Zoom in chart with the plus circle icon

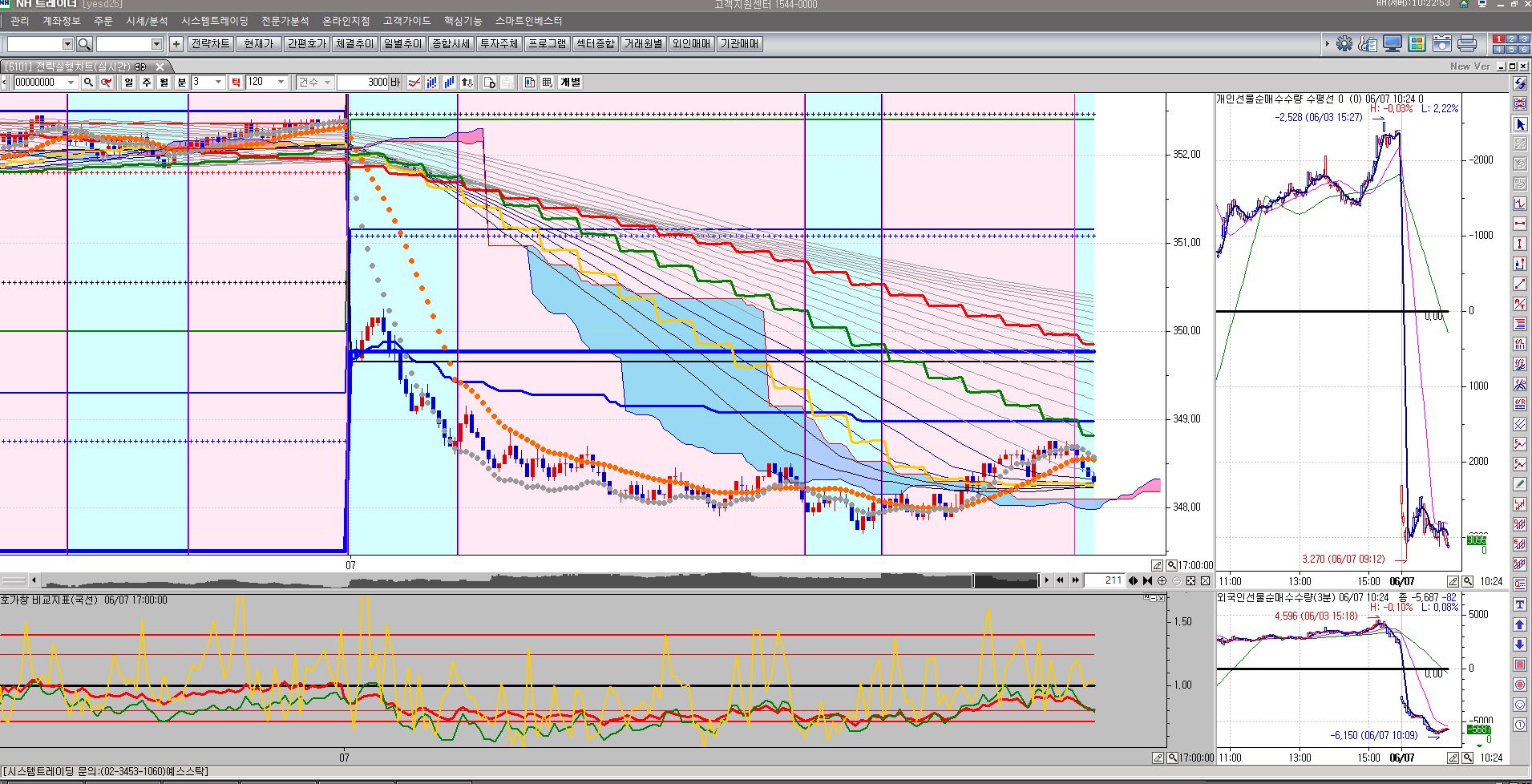tap(1162, 580)
